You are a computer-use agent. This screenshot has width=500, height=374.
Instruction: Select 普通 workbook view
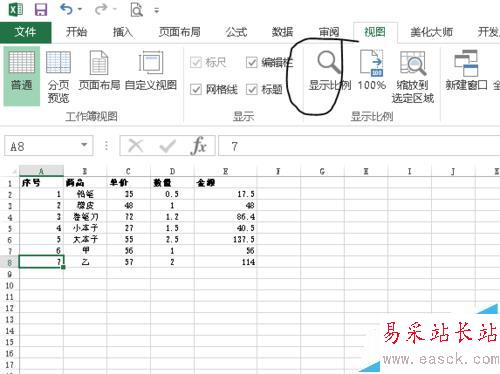coord(22,76)
